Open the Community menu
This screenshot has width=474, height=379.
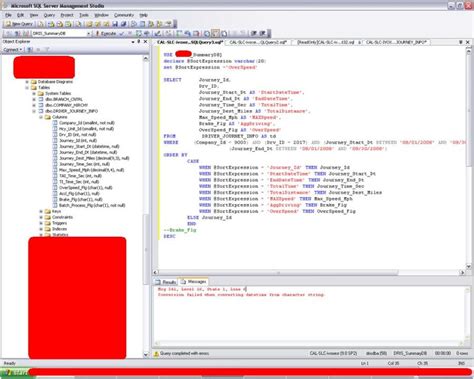(x=124, y=15)
